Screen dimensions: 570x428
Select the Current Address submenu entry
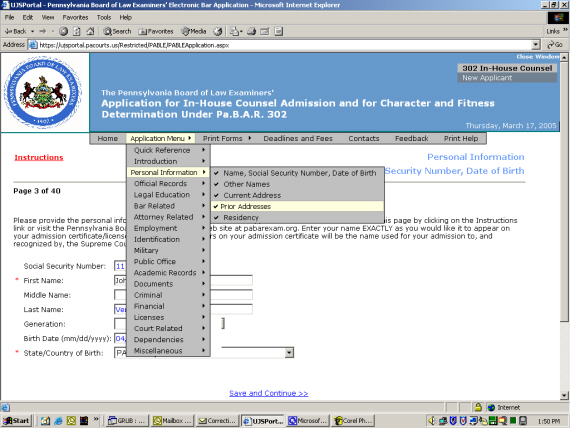coord(297,195)
